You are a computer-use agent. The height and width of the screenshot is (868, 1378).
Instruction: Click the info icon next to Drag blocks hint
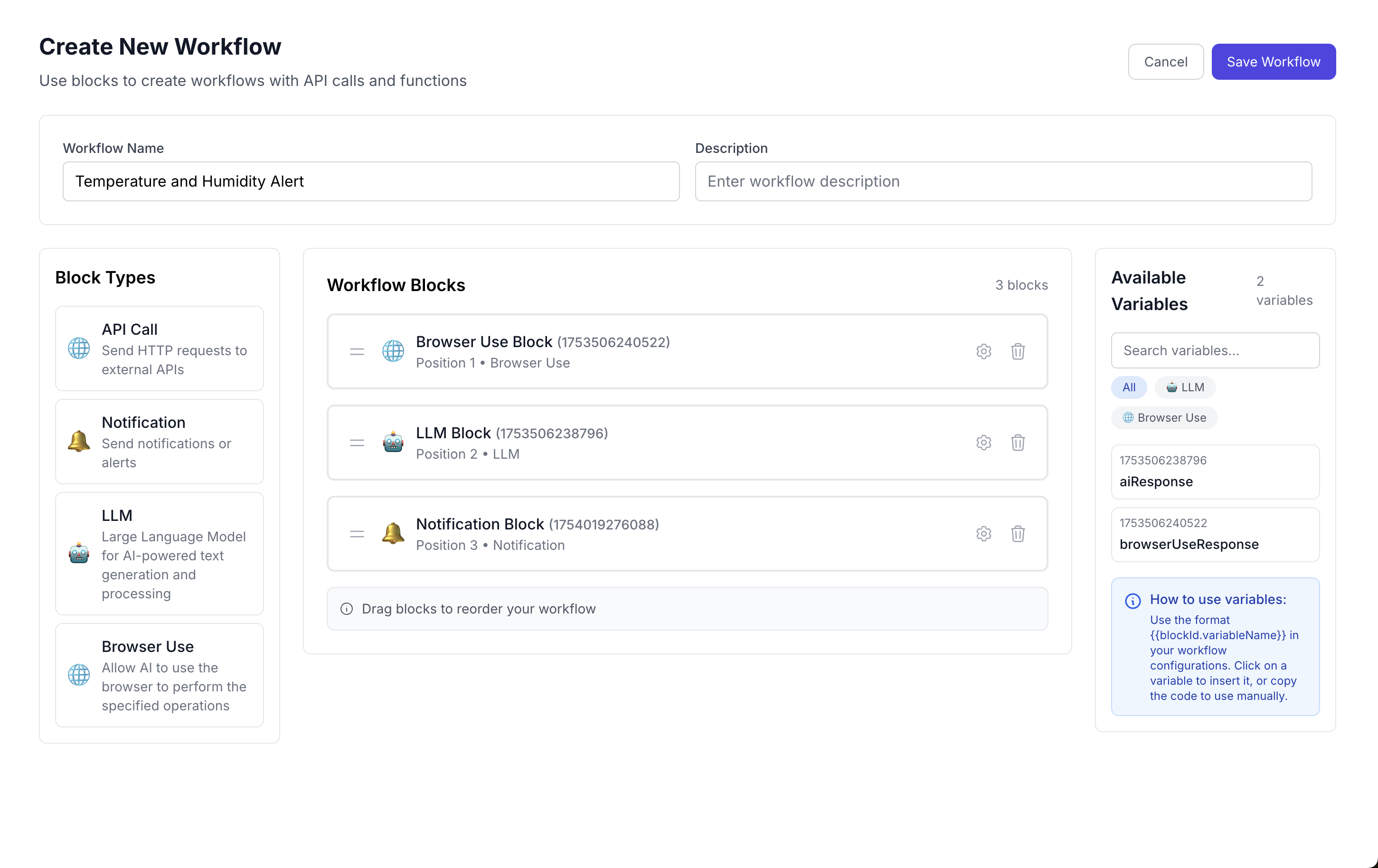click(346, 609)
